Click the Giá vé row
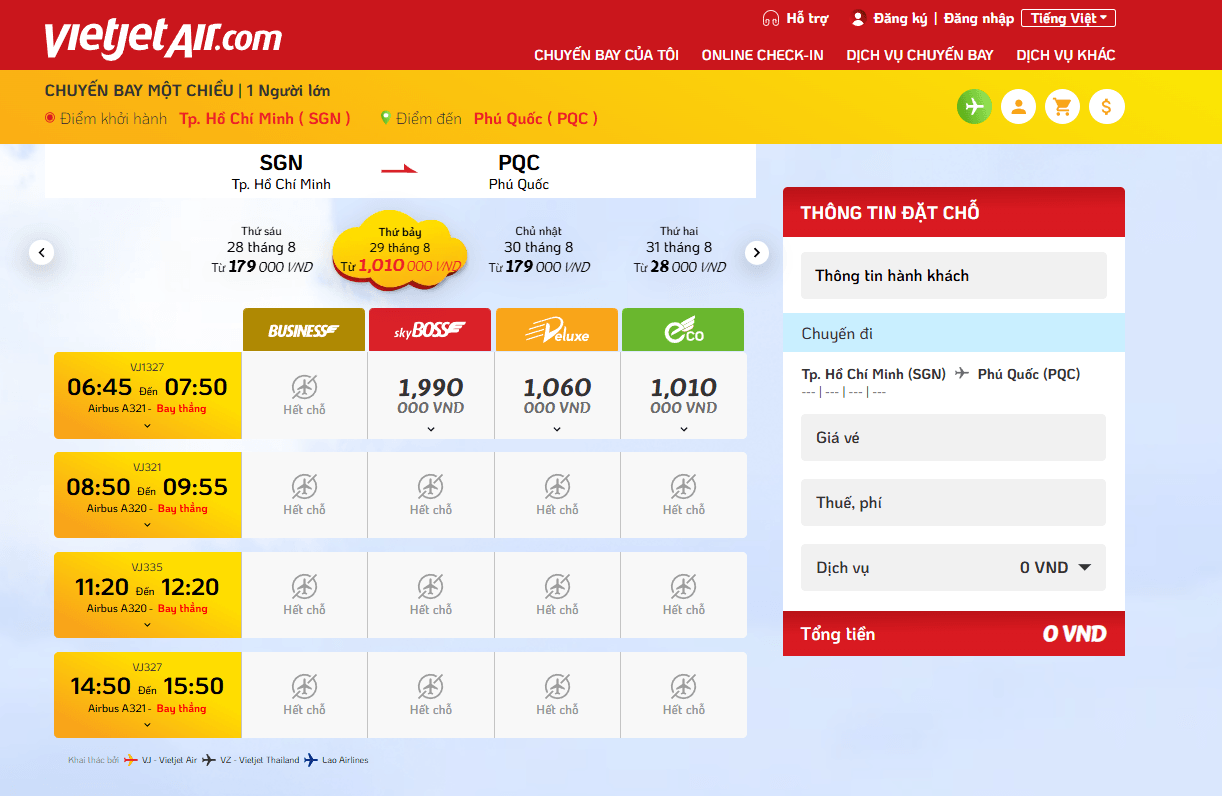This screenshot has width=1222, height=796. [953, 437]
